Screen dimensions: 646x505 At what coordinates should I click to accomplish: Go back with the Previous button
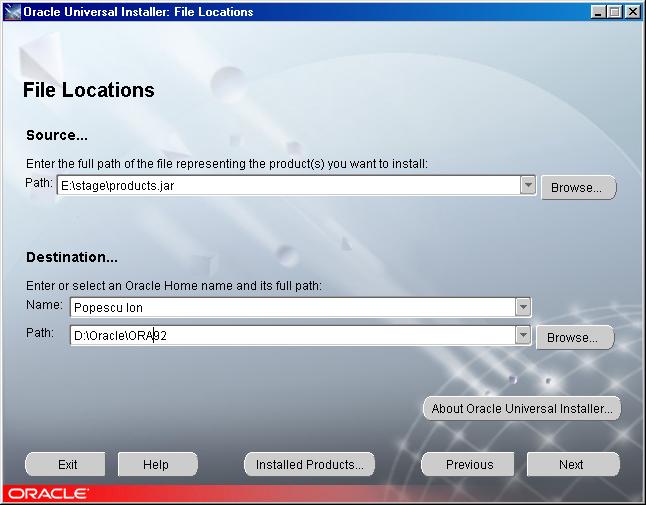[469, 464]
